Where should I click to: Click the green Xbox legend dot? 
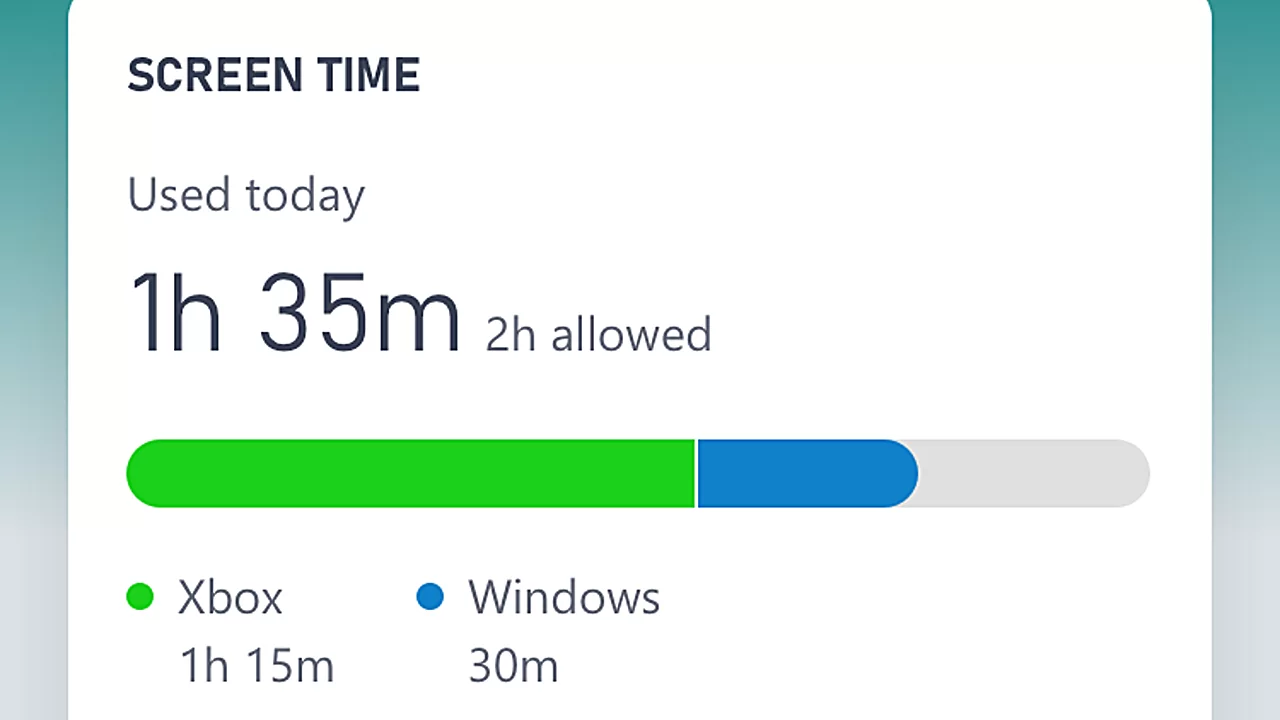coord(140,598)
